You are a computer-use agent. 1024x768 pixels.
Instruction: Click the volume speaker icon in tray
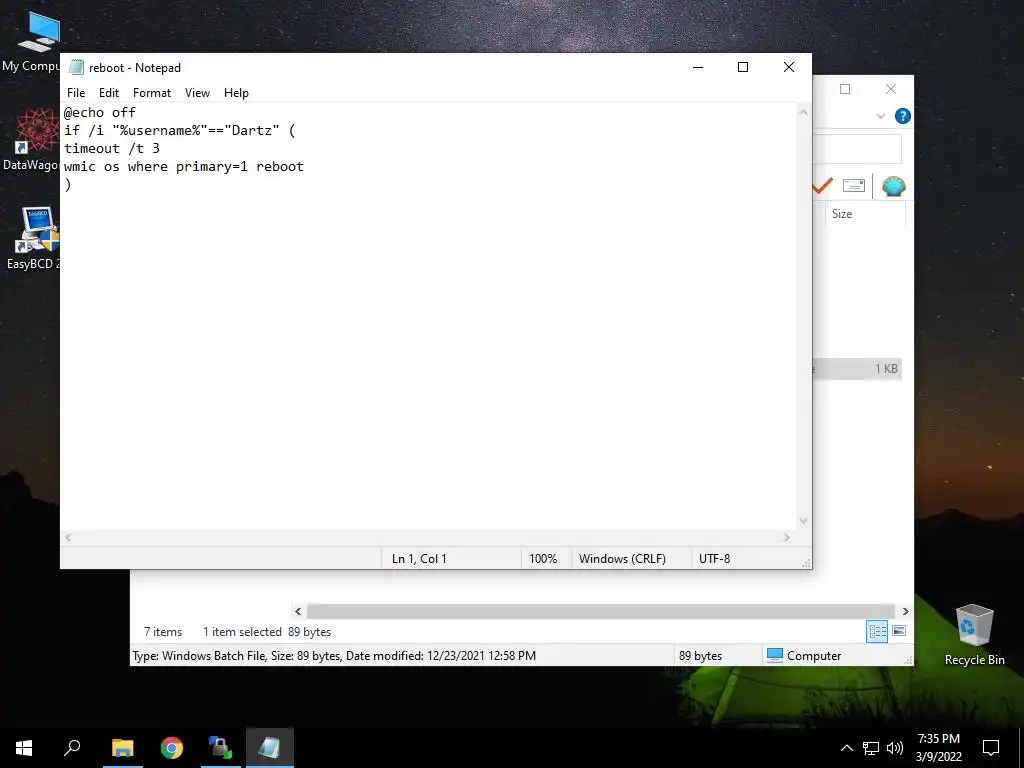895,748
